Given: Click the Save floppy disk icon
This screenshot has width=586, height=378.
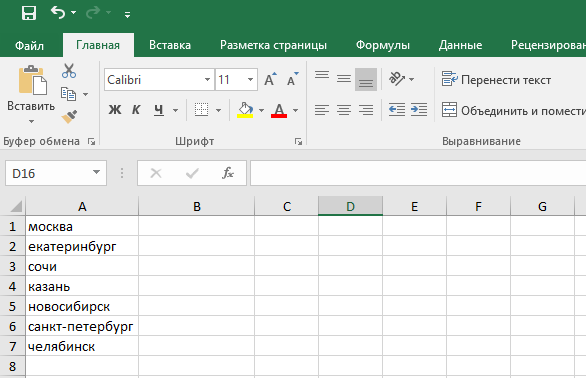Looking at the screenshot, I should pyautogui.click(x=29, y=13).
